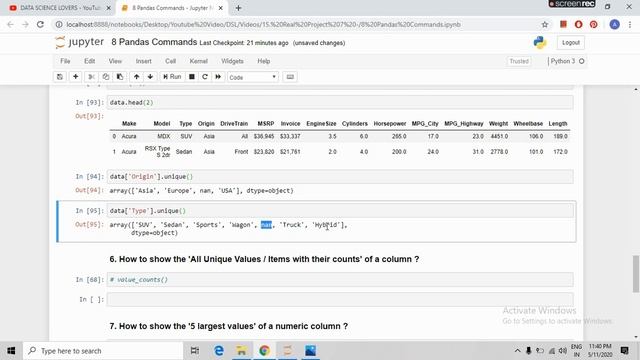
Task: Open Chrome three-dot menu
Action: 629,24
